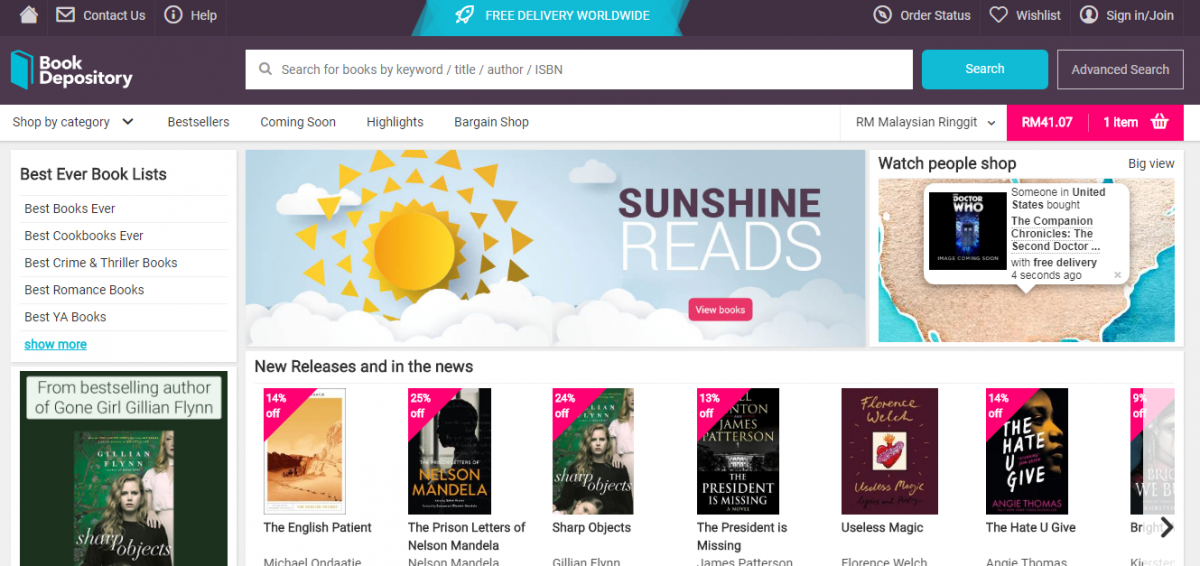1200x566 pixels.
Task: Click the search books input field
Action: tap(579, 70)
